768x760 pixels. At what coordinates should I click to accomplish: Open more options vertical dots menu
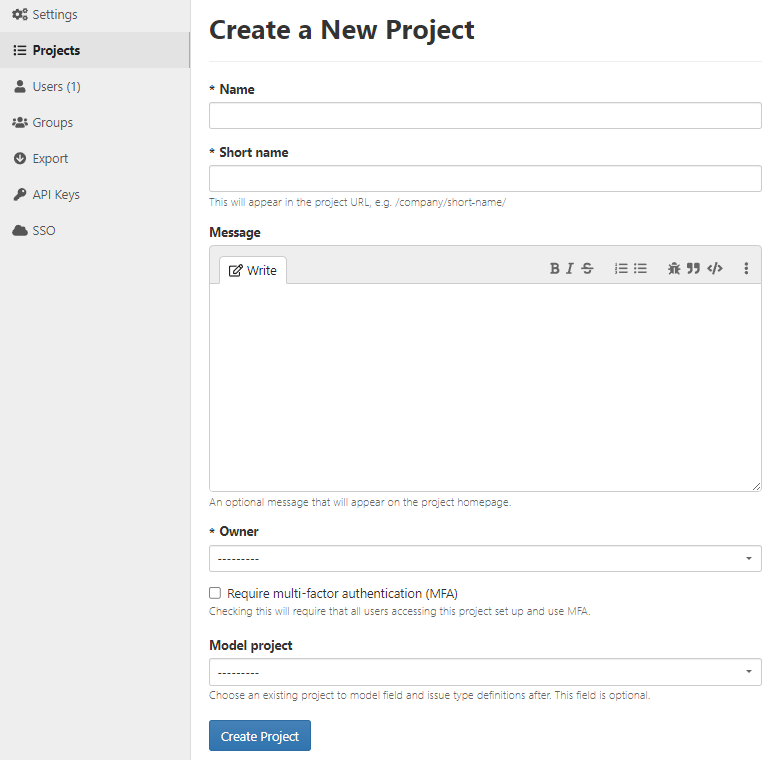click(746, 268)
